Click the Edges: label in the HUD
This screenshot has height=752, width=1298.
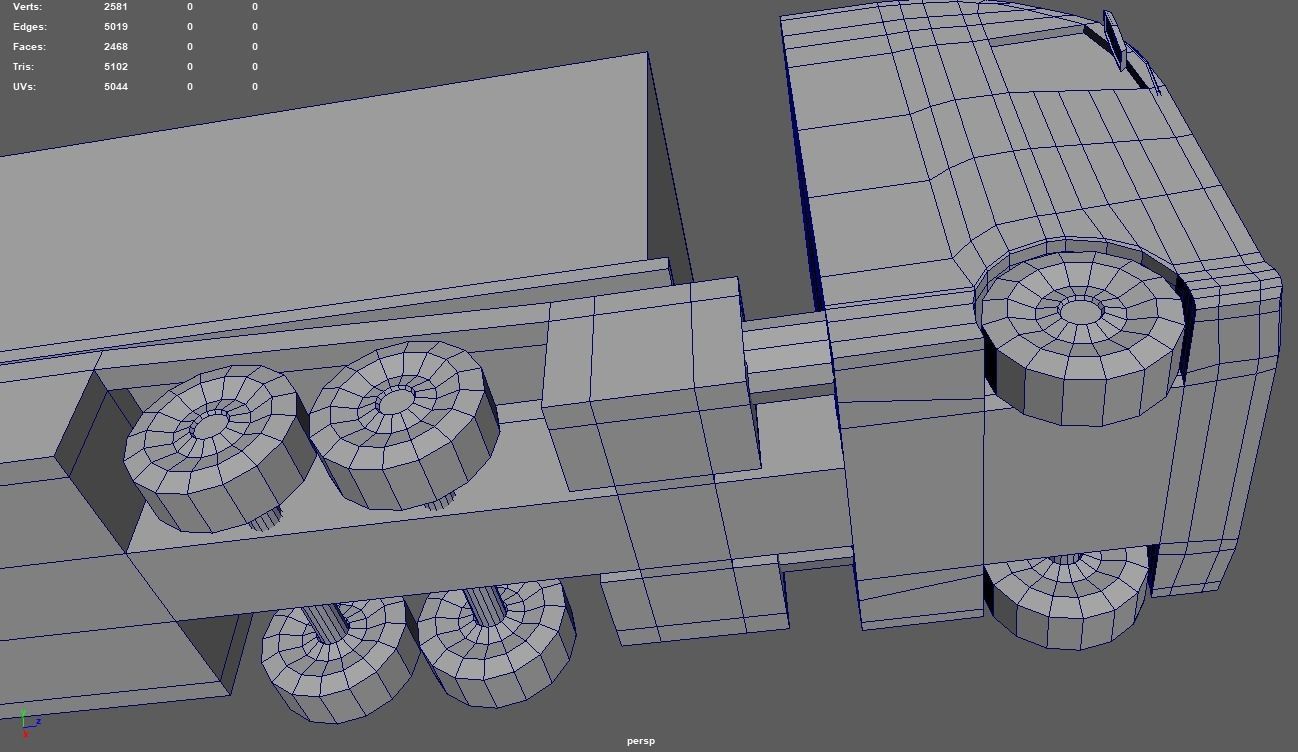click(30, 27)
